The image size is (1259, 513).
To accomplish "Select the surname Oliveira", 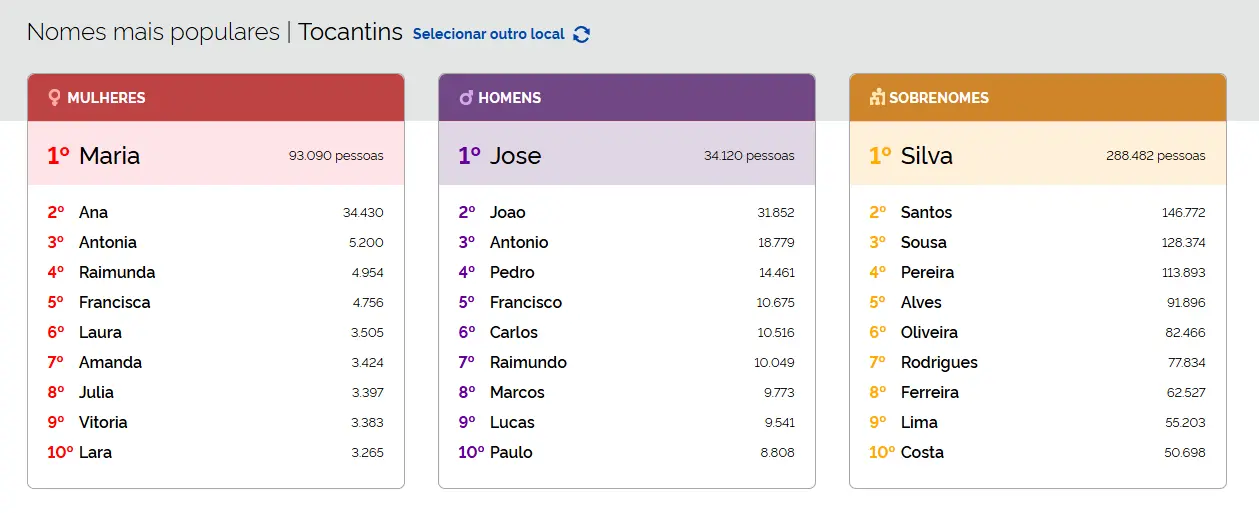I will 929,332.
